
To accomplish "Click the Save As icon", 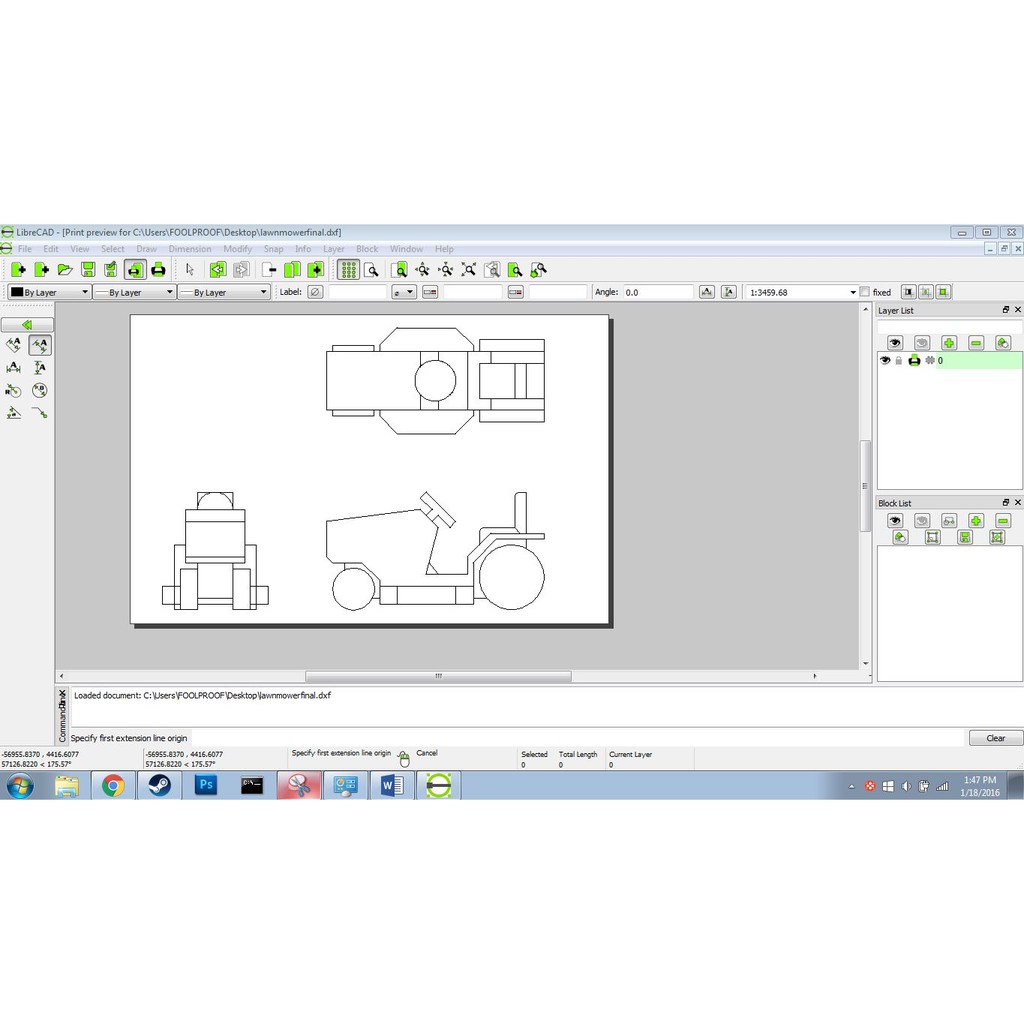I will [x=111, y=270].
